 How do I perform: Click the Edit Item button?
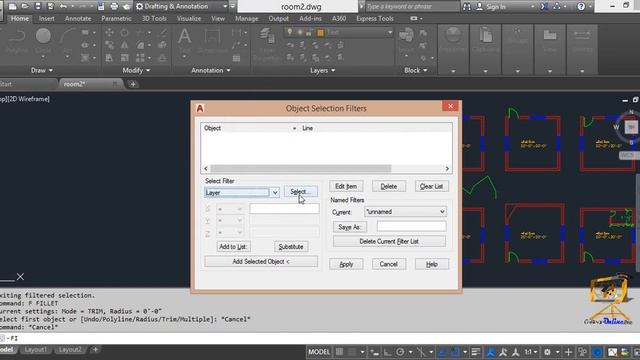tap(346, 186)
